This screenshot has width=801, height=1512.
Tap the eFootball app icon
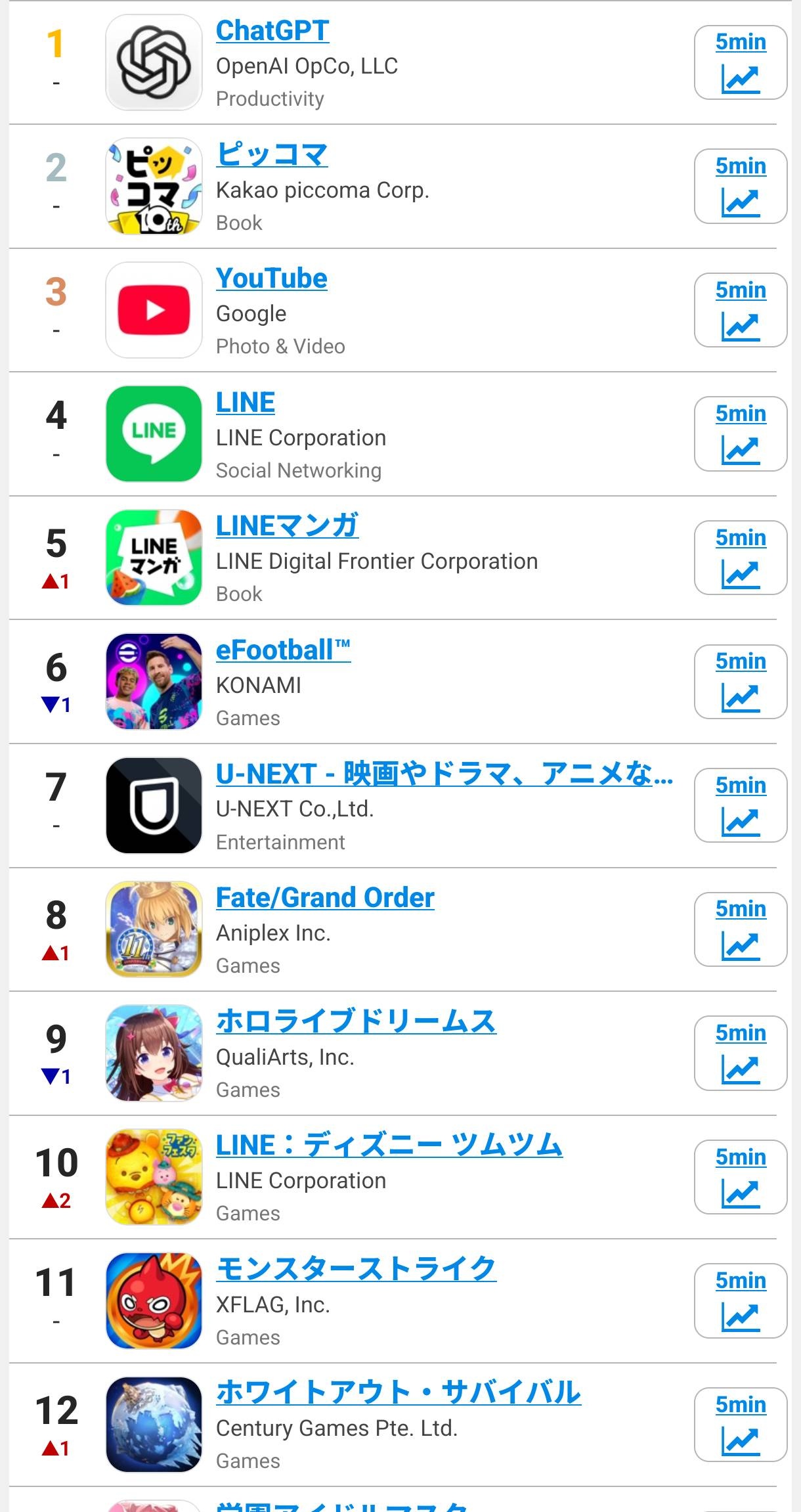(x=154, y=682)
